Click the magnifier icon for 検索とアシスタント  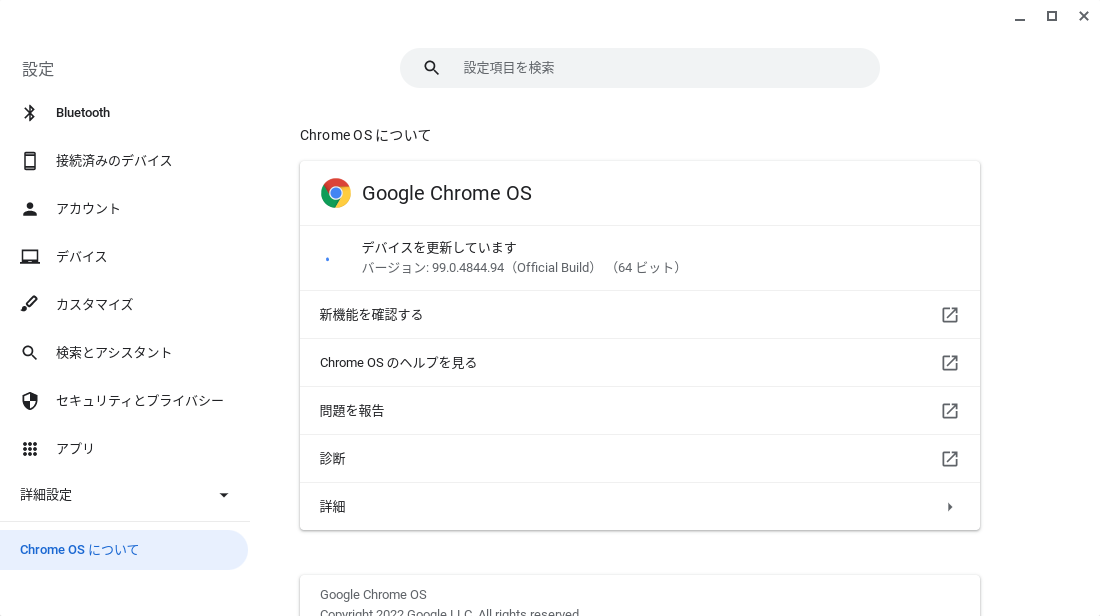coord(29,352)
